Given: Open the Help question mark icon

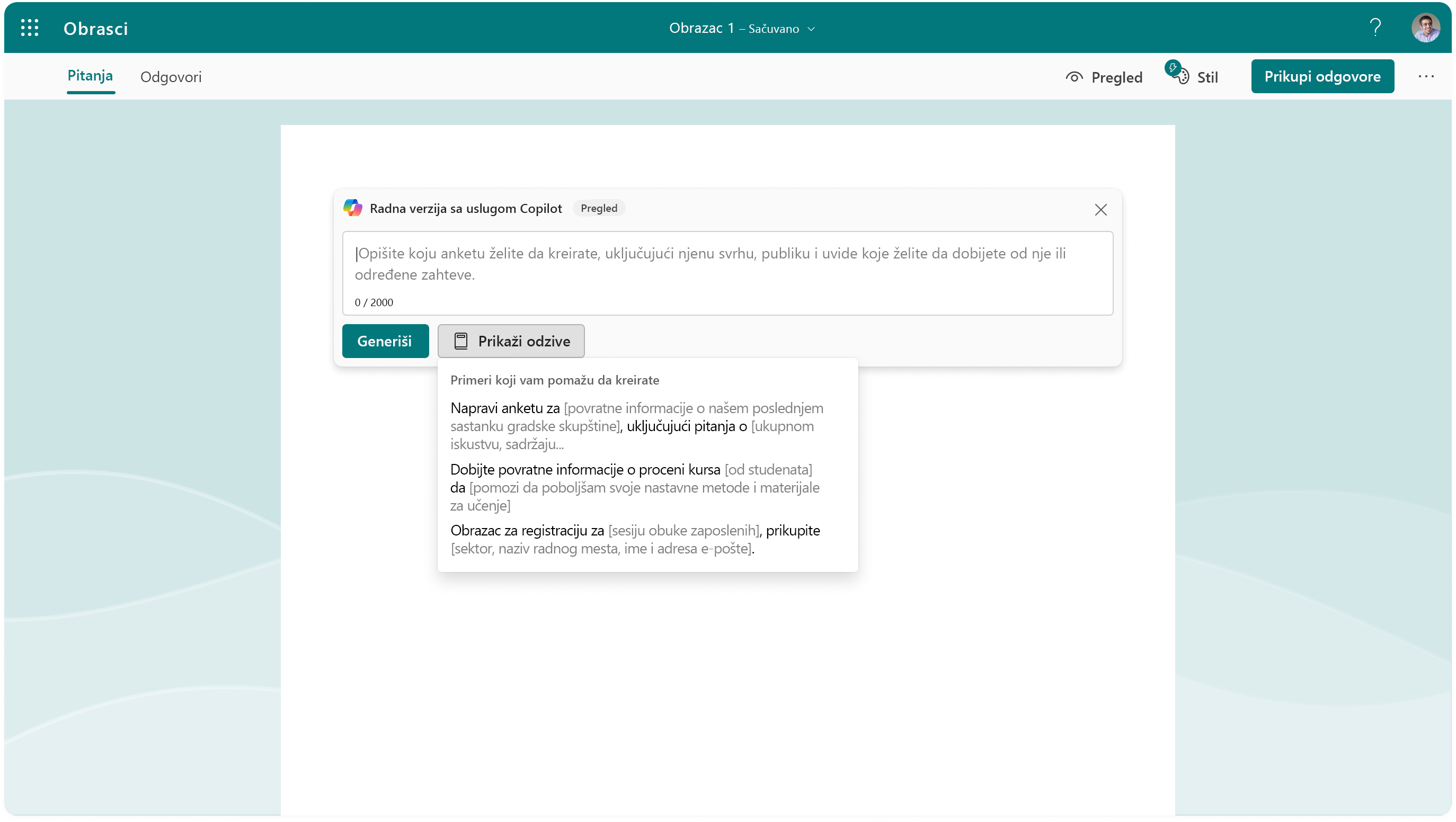Looking at the screenshot, I should tap(1375, 28).
